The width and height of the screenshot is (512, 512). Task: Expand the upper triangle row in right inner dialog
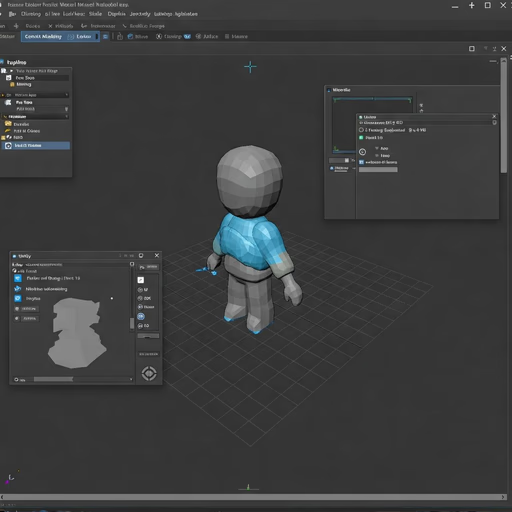click(x=377, y=148)
